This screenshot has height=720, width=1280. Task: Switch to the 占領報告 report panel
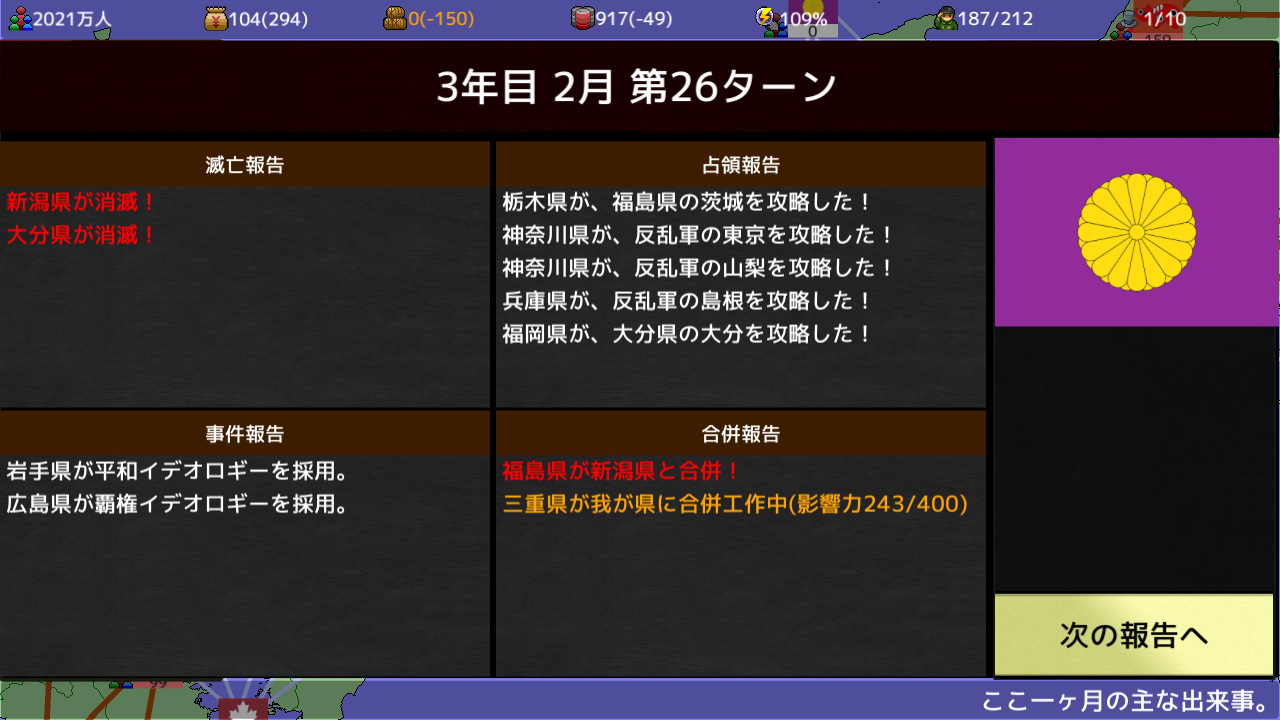(741, 166)
